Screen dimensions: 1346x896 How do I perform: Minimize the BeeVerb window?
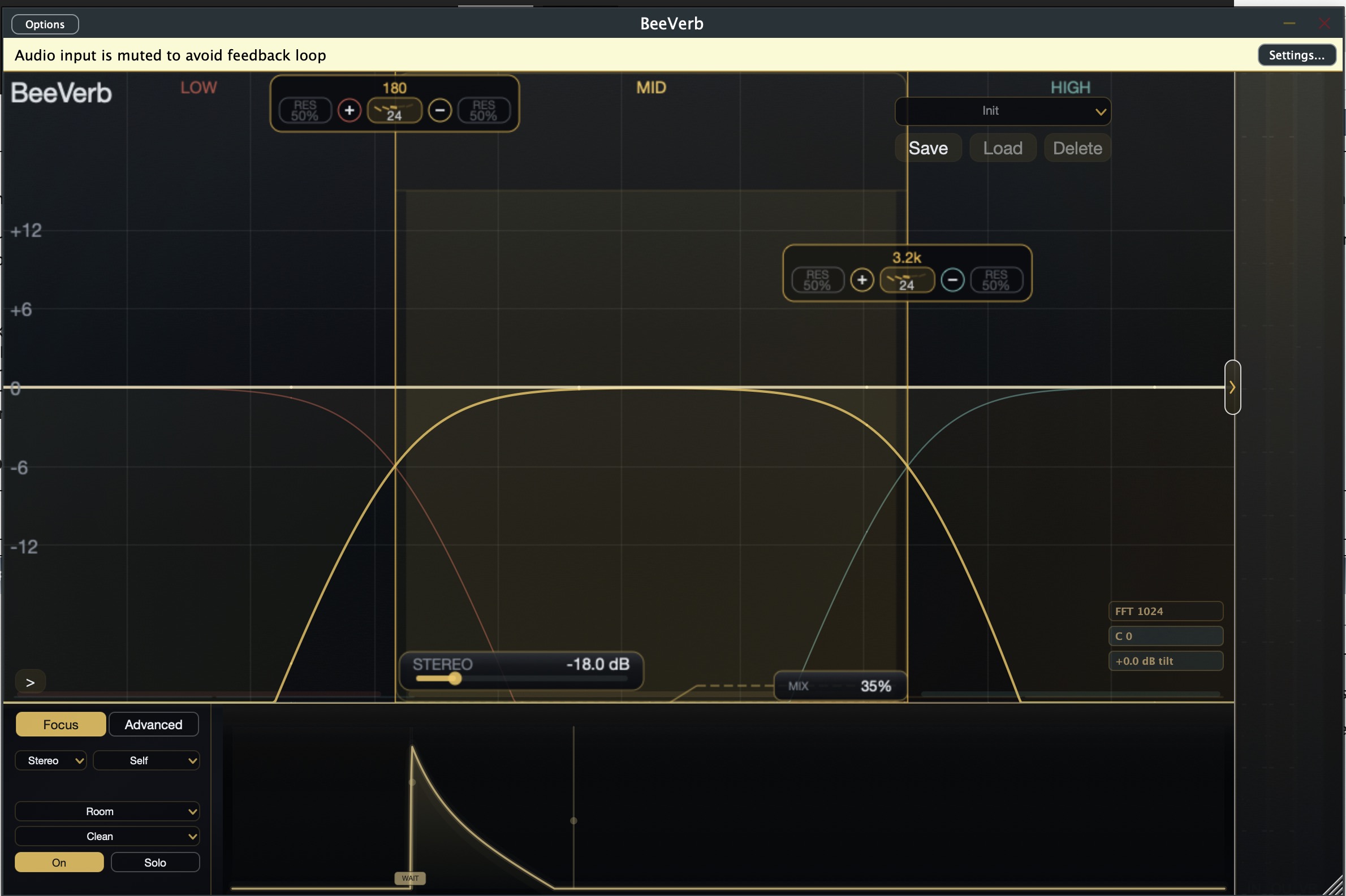point(1289,23)
